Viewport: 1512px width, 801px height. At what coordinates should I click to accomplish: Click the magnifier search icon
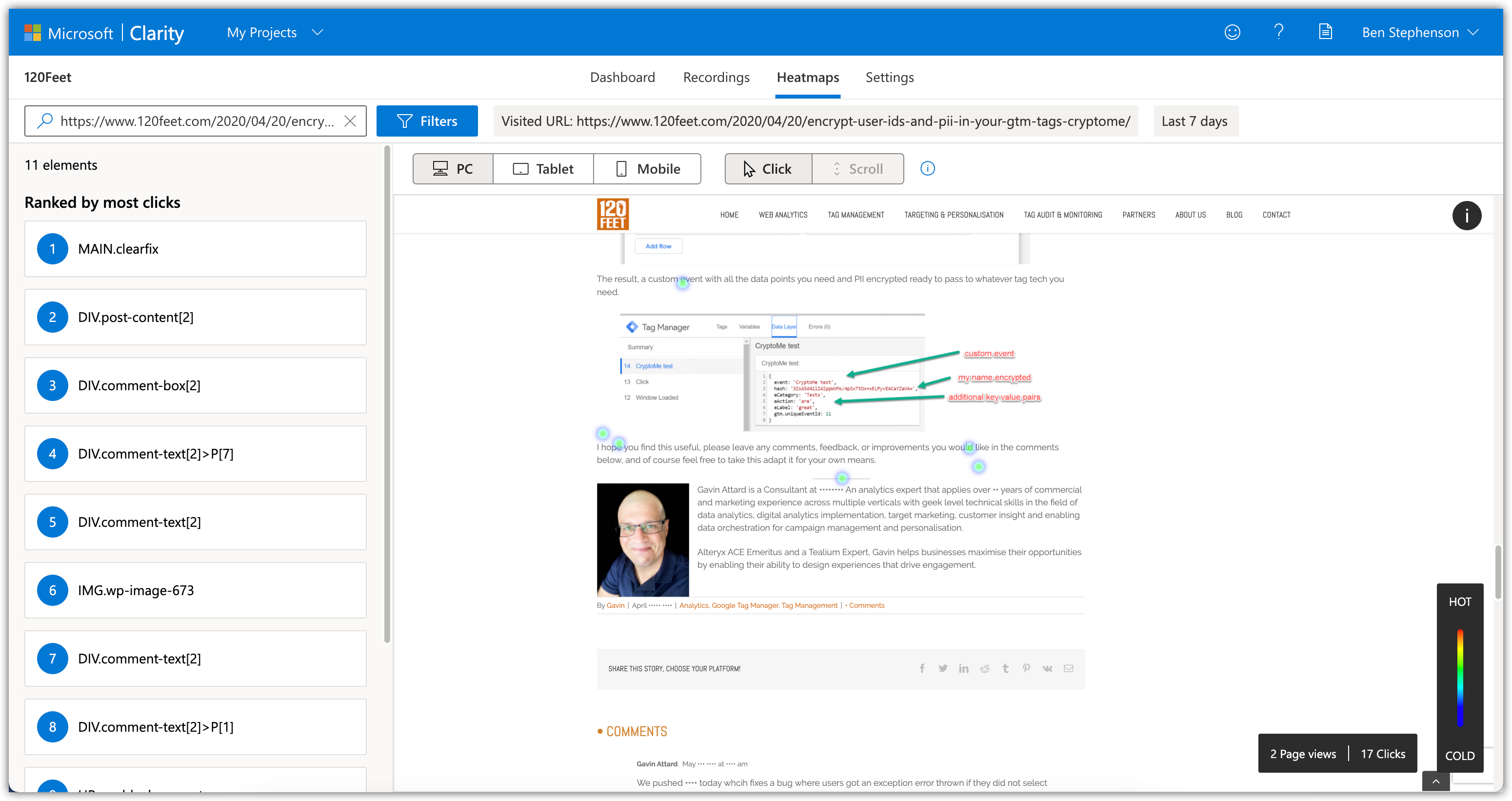(x=44, y=121)
